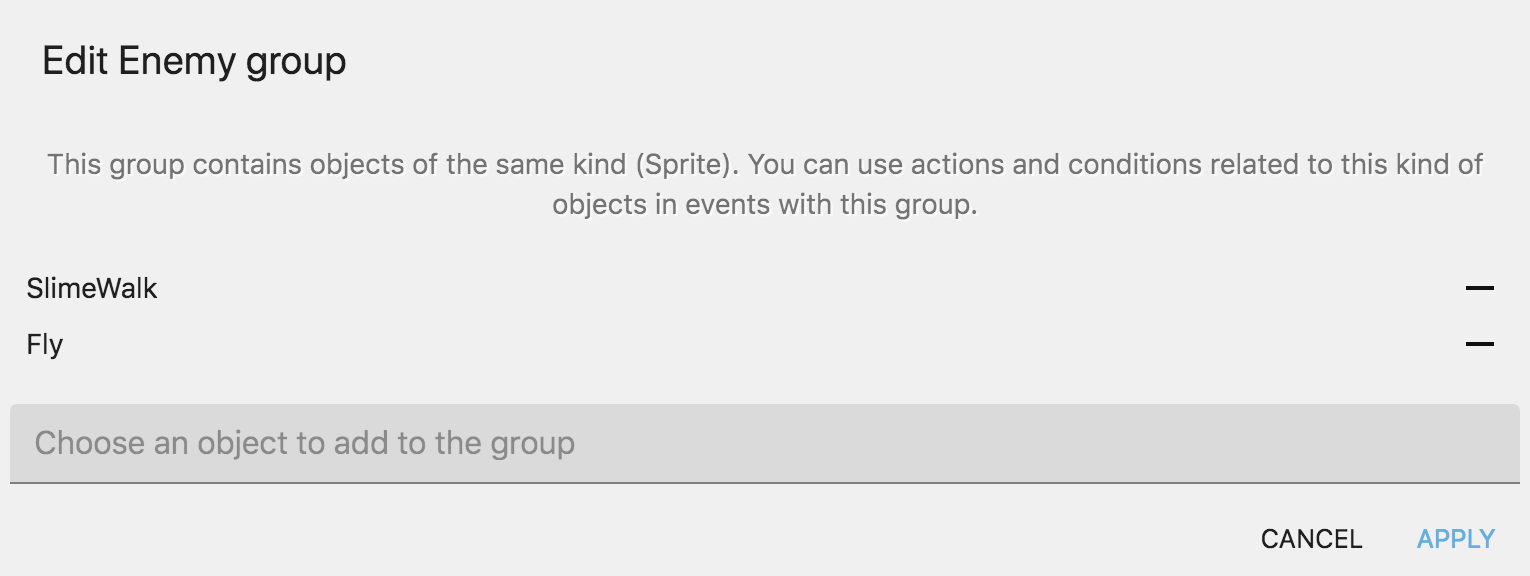This screenshot has width=1530, height=576.
Task: Click the first line of the description text
Action: (x=764, y=164)
